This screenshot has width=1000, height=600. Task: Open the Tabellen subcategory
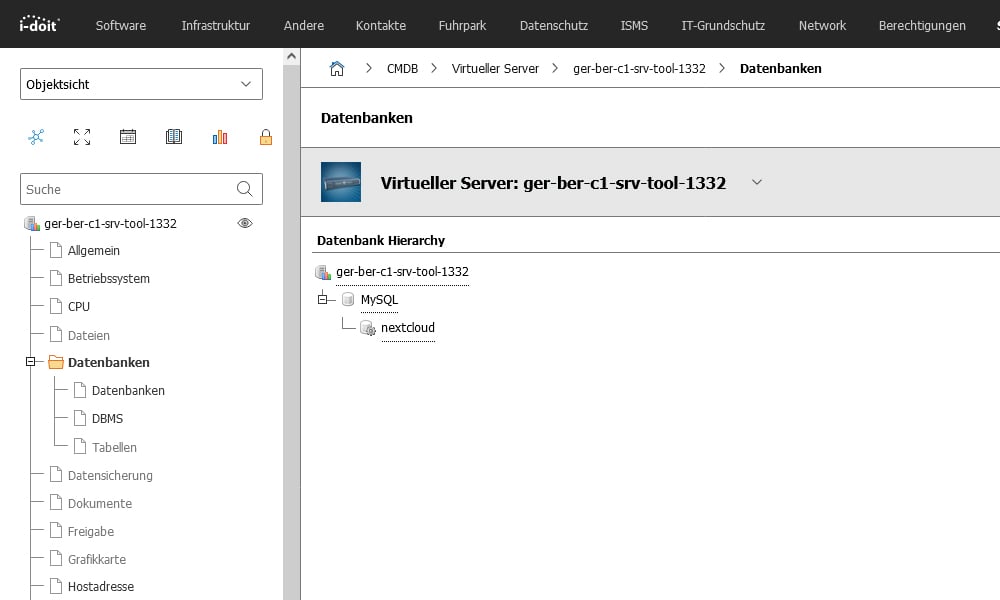[114, 447]
